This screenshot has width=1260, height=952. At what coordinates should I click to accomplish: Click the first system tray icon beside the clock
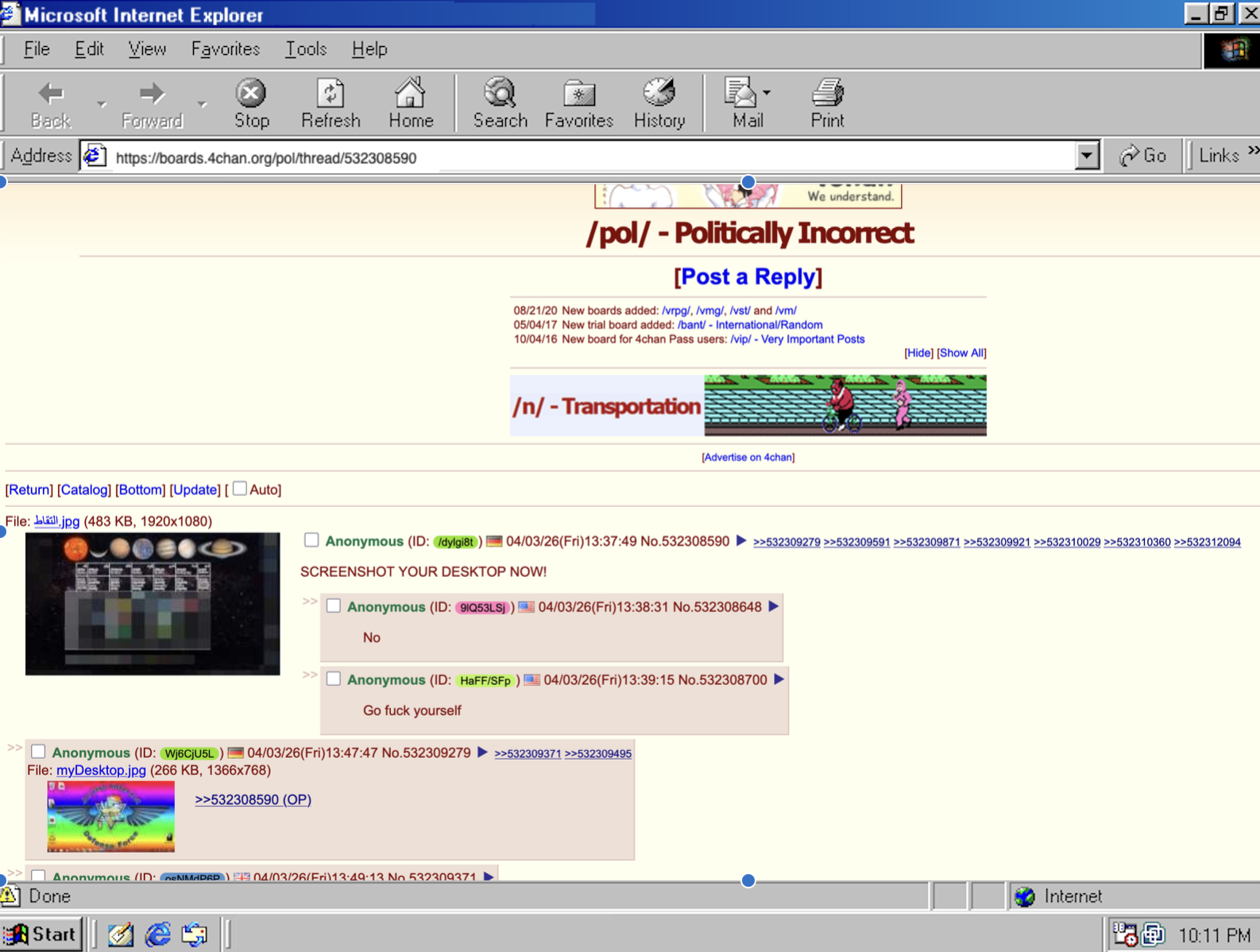pos(1125,935)
